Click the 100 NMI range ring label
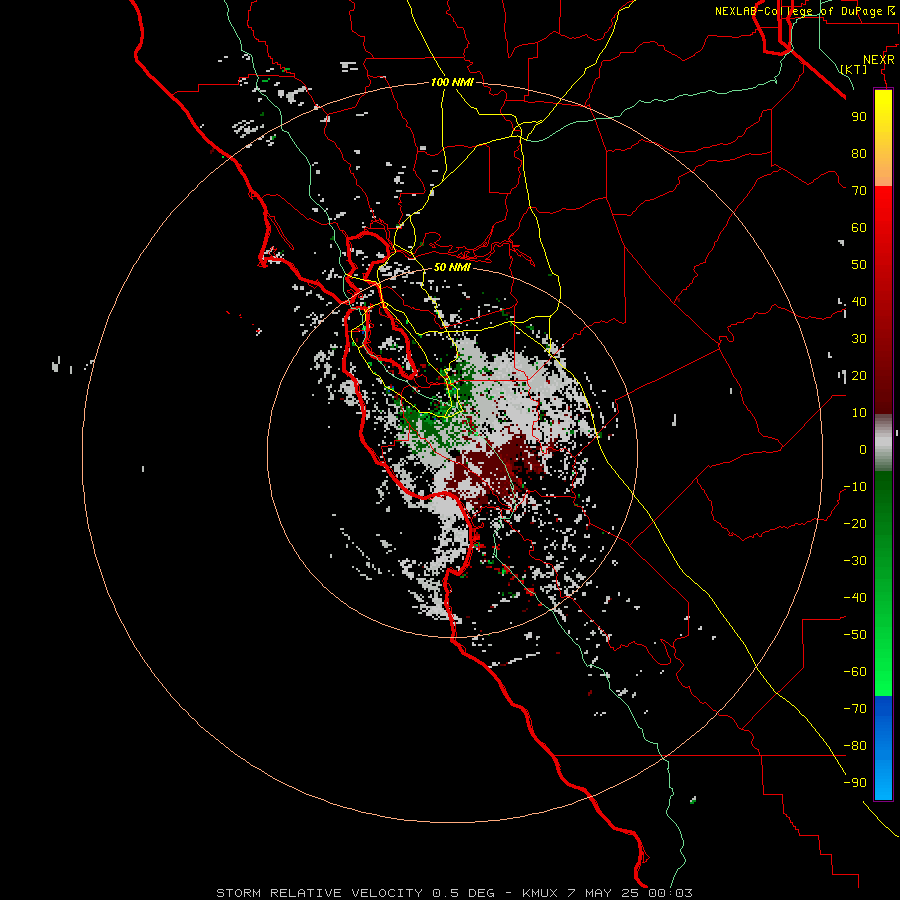This screenshot has width=900, height=900. coord(452,82)
